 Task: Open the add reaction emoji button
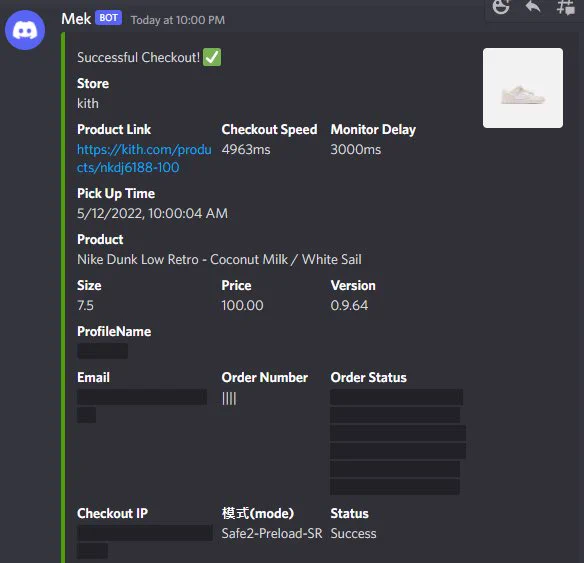(501, 6)
